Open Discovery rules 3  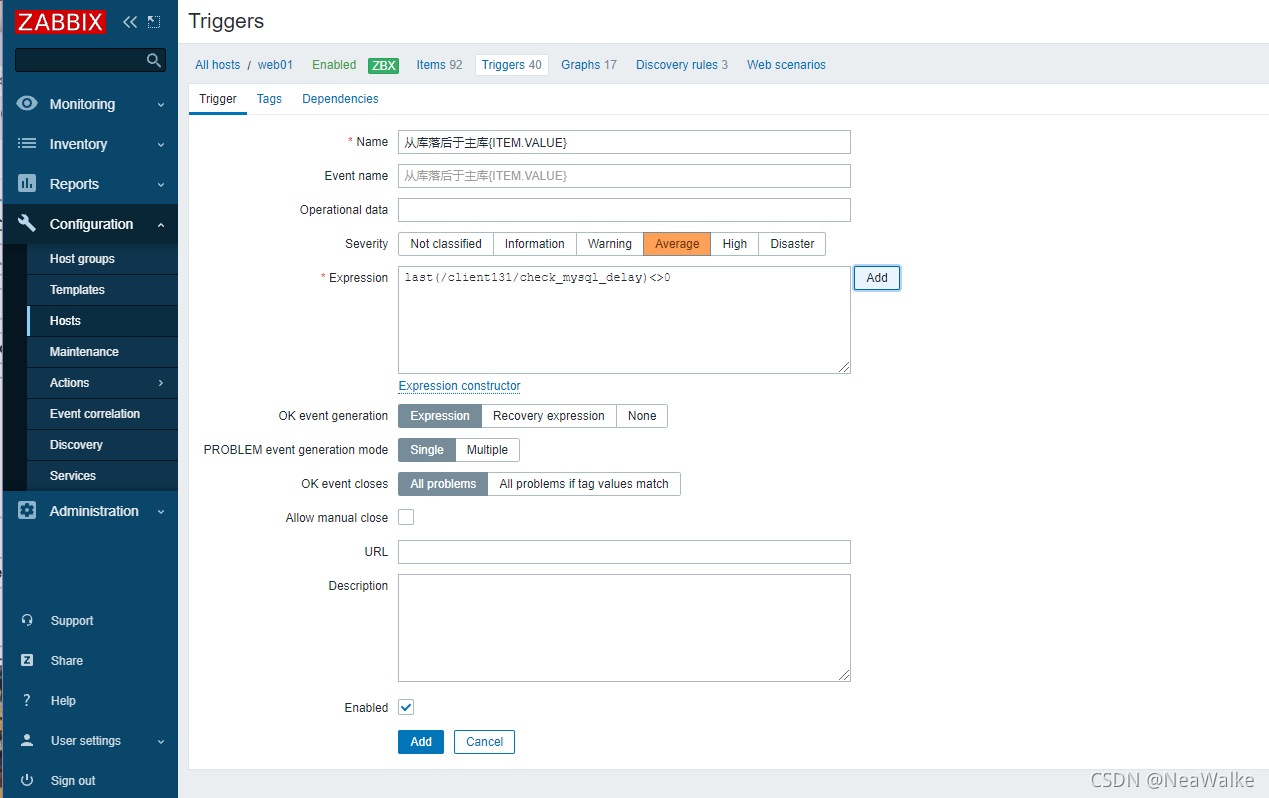click(682, 65)
